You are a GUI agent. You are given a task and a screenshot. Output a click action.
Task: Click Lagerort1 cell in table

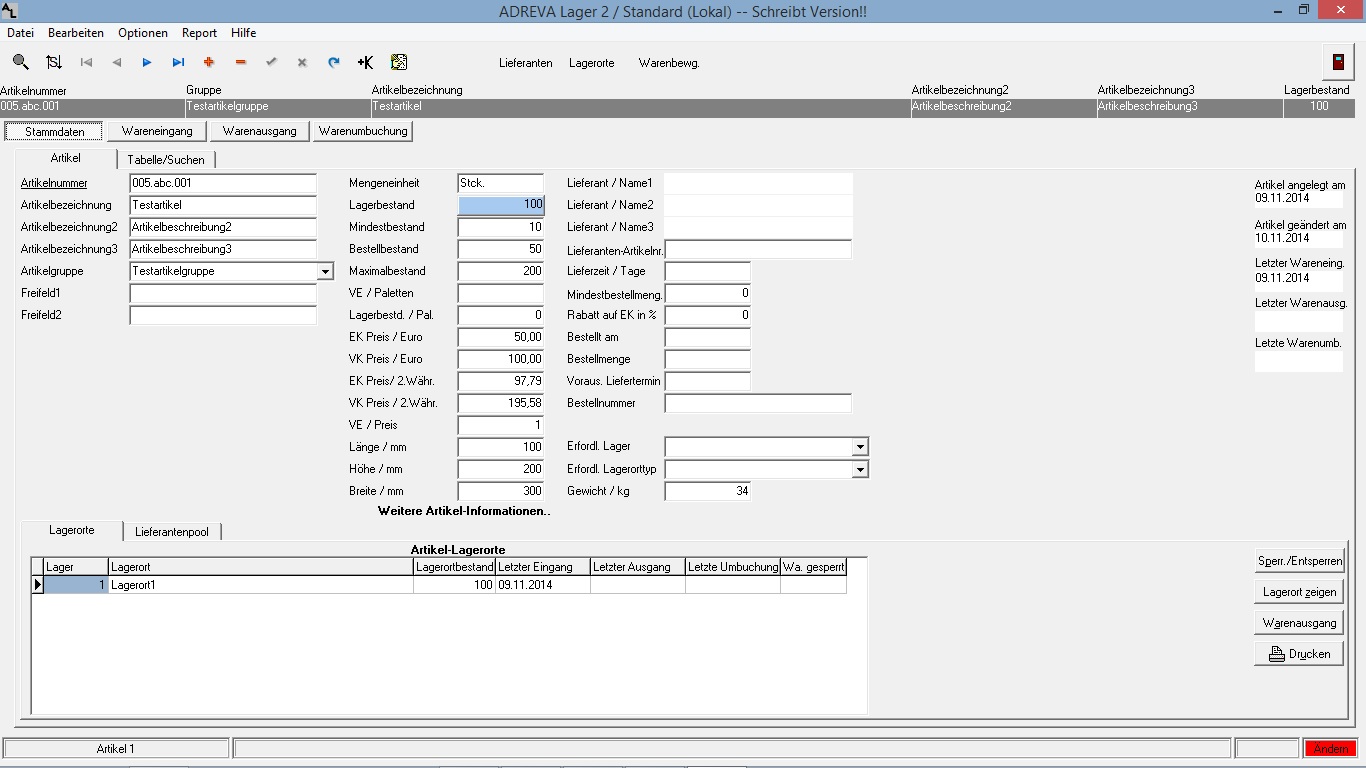(x=260, y=585)
